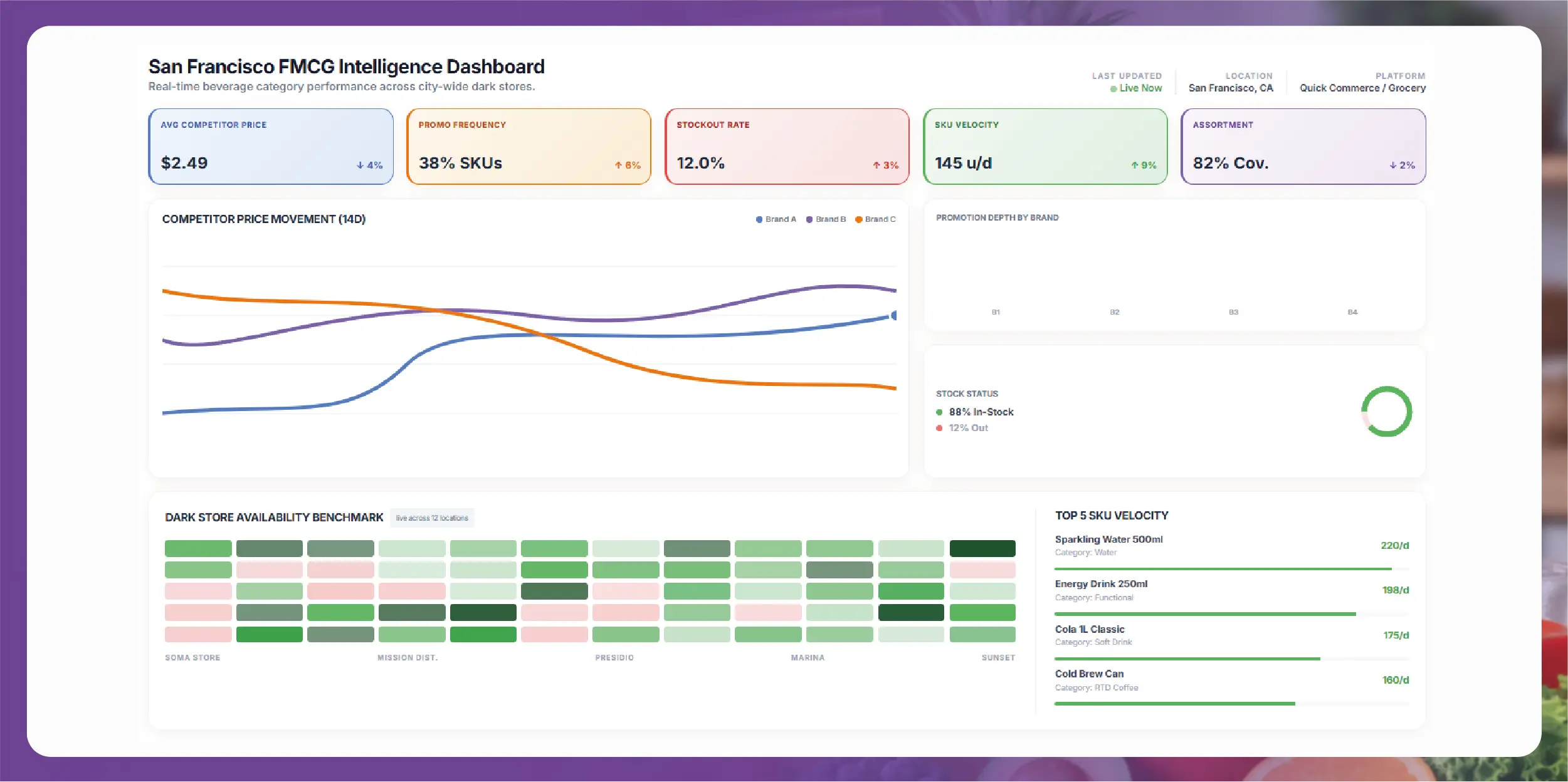The image size is (1568, 782).
Task: Click the stock status donut chart
Action: point(1386,412)
